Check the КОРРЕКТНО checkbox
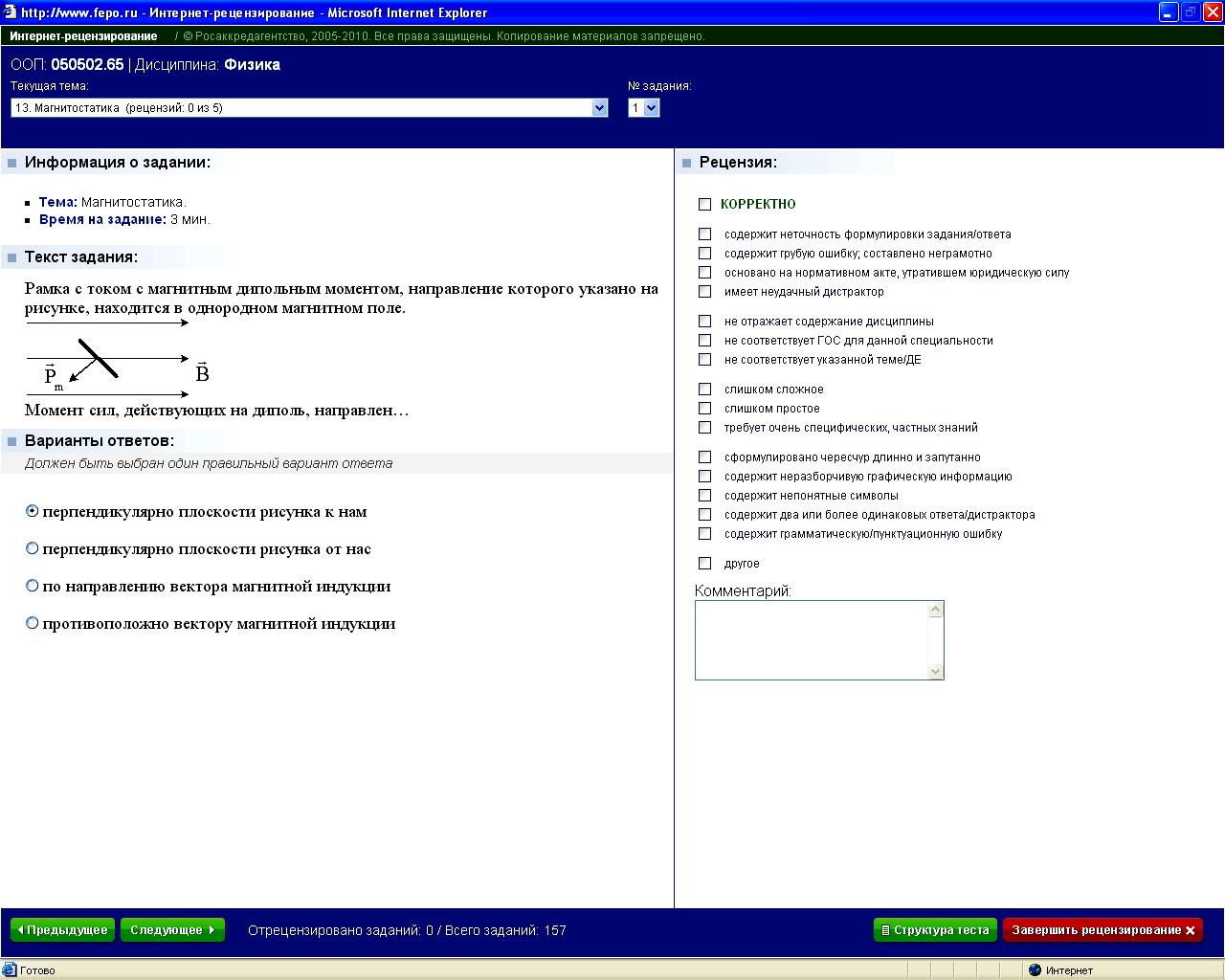1225x980 pixels. point(705,204)
